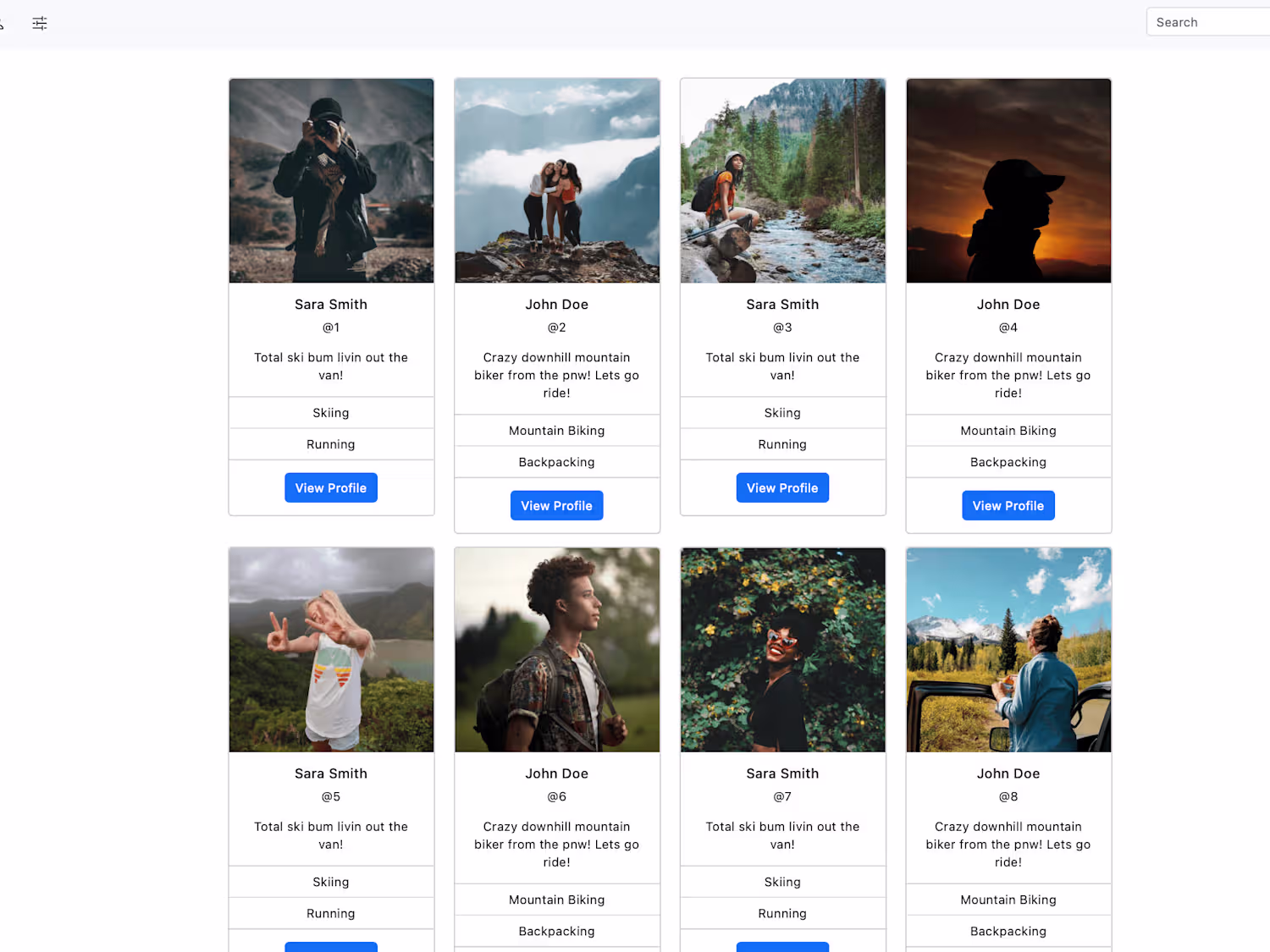Open the sunset silhouette photo

point(1008,181)
